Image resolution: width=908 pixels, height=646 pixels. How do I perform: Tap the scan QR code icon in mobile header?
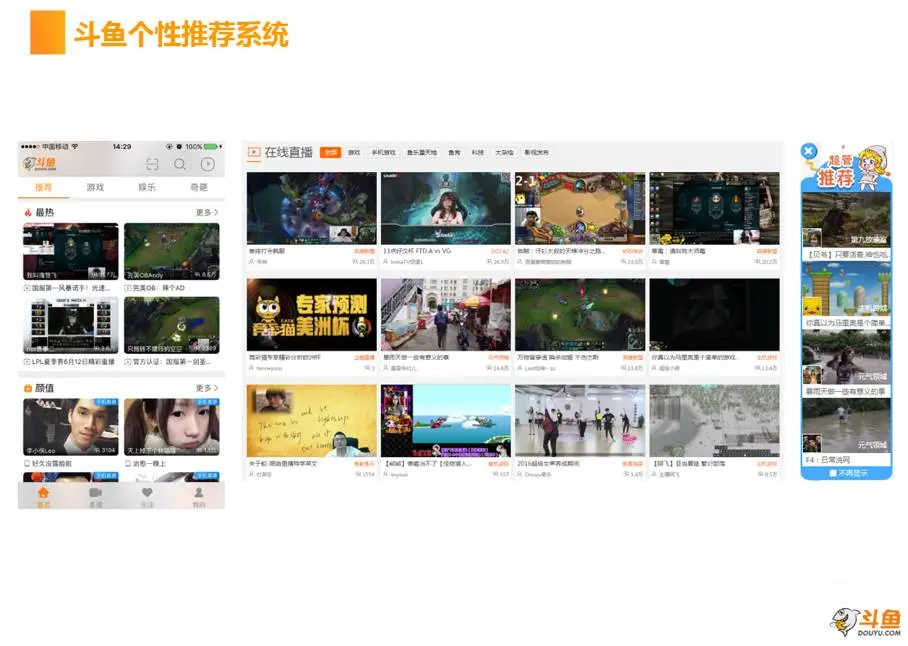[152, 164]
